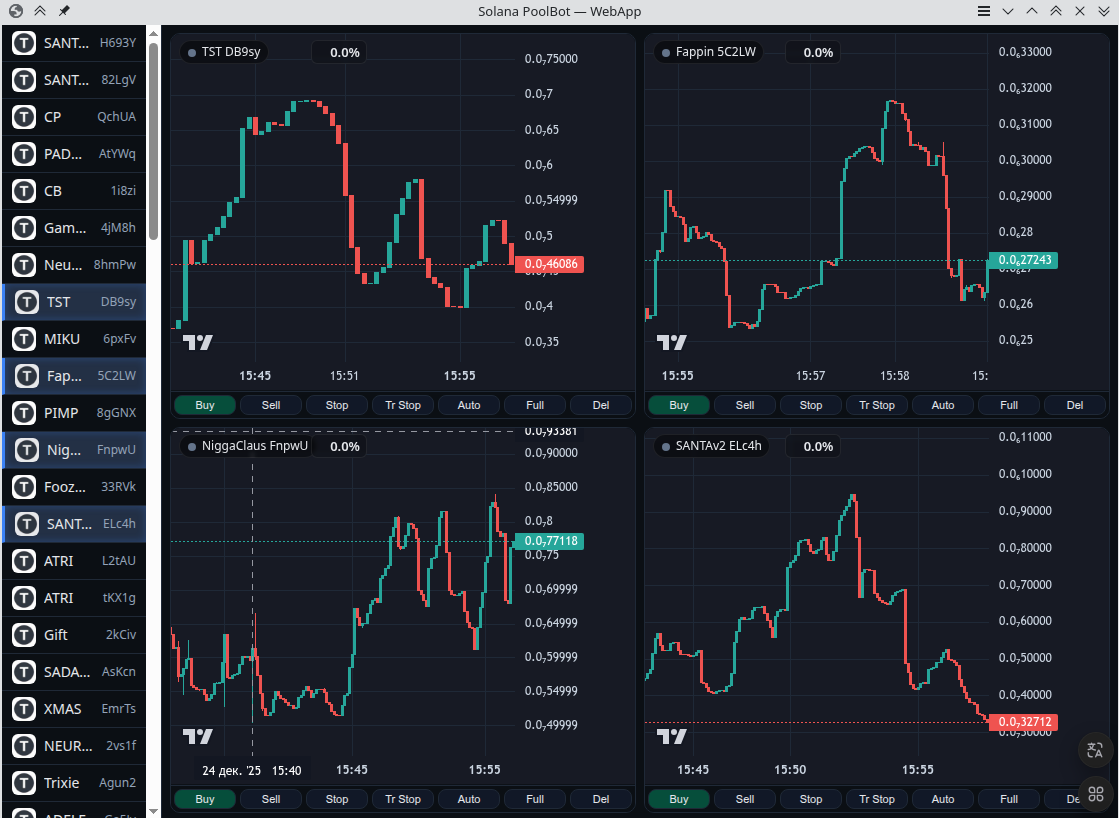Open the grid layout floating button

1095,794
